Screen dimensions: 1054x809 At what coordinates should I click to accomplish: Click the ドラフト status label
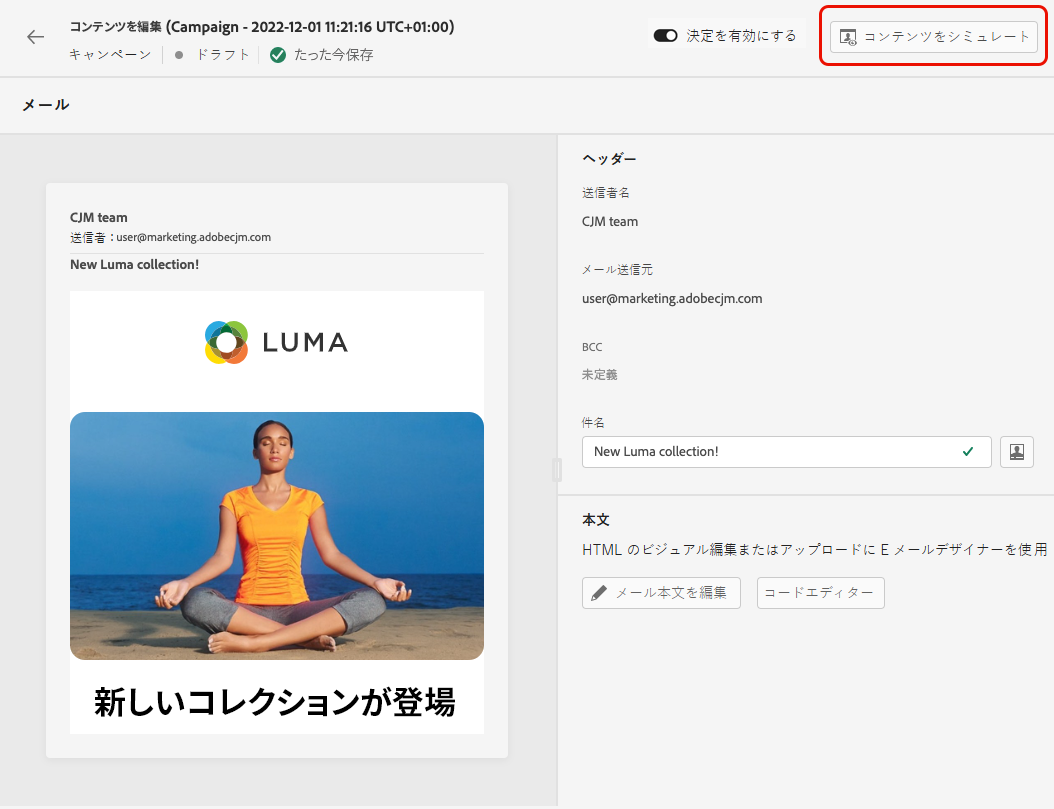(222, 55)
